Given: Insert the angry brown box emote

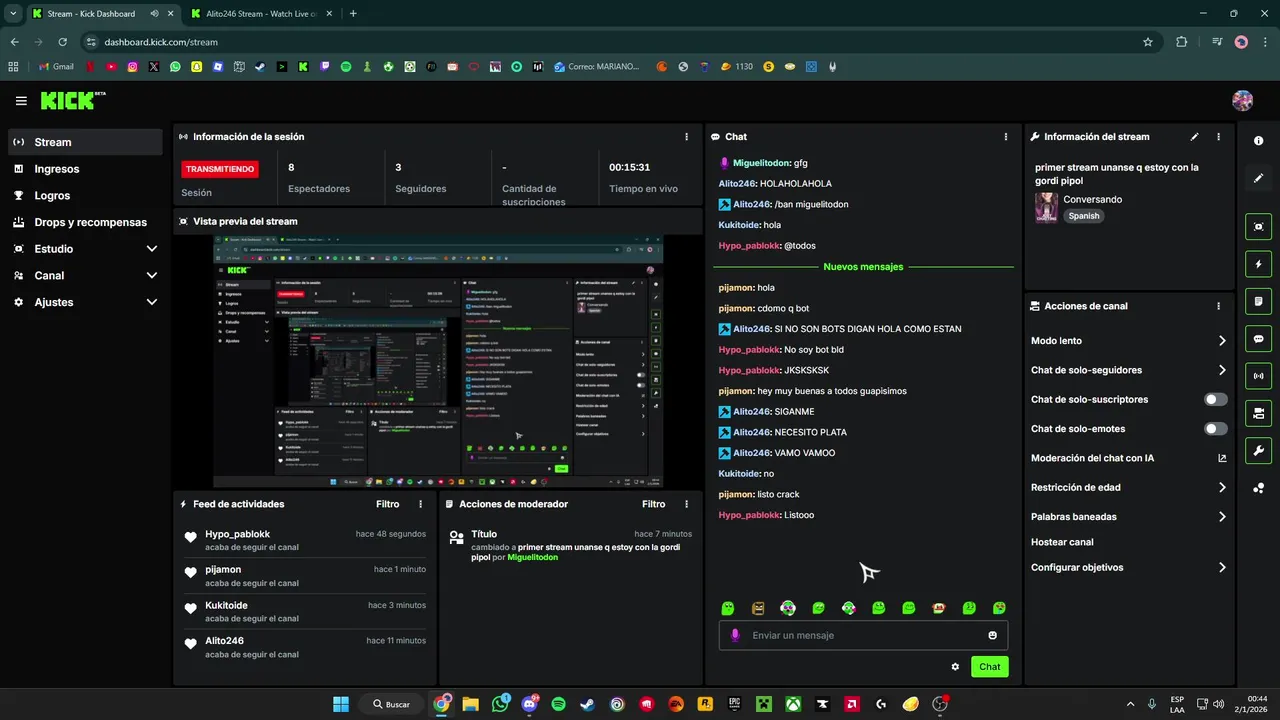Looking at the screenshot, I should [x=758, y=608].
